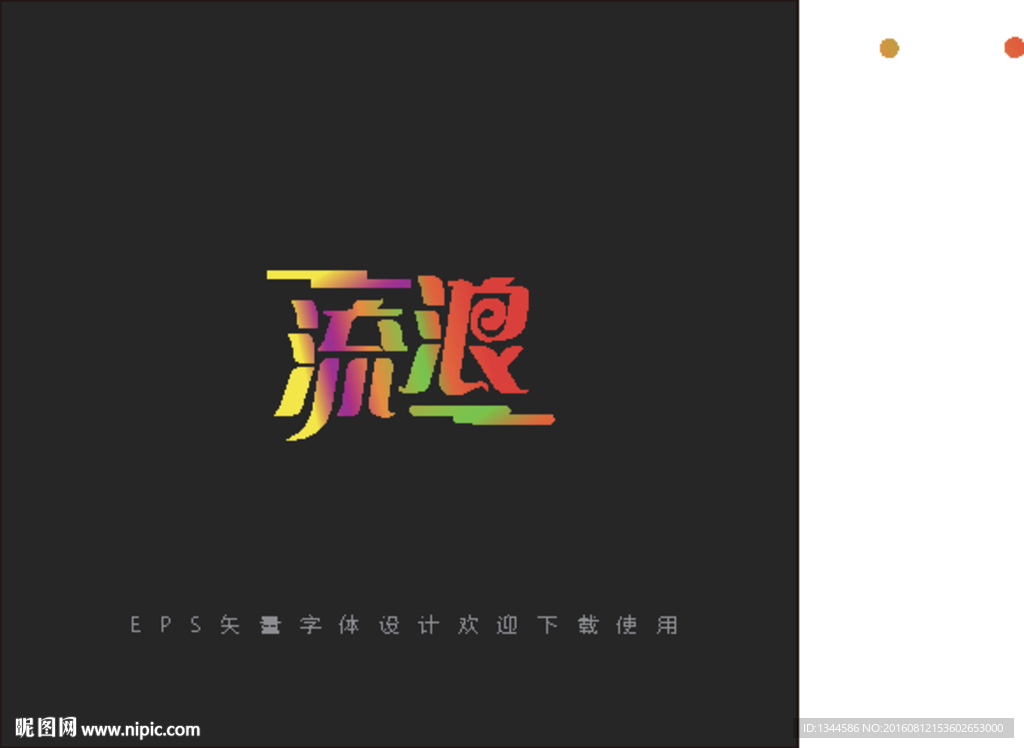Click the gold color dot
Image resolution: width=1024 pixels, height=748 pixels.
889,48
